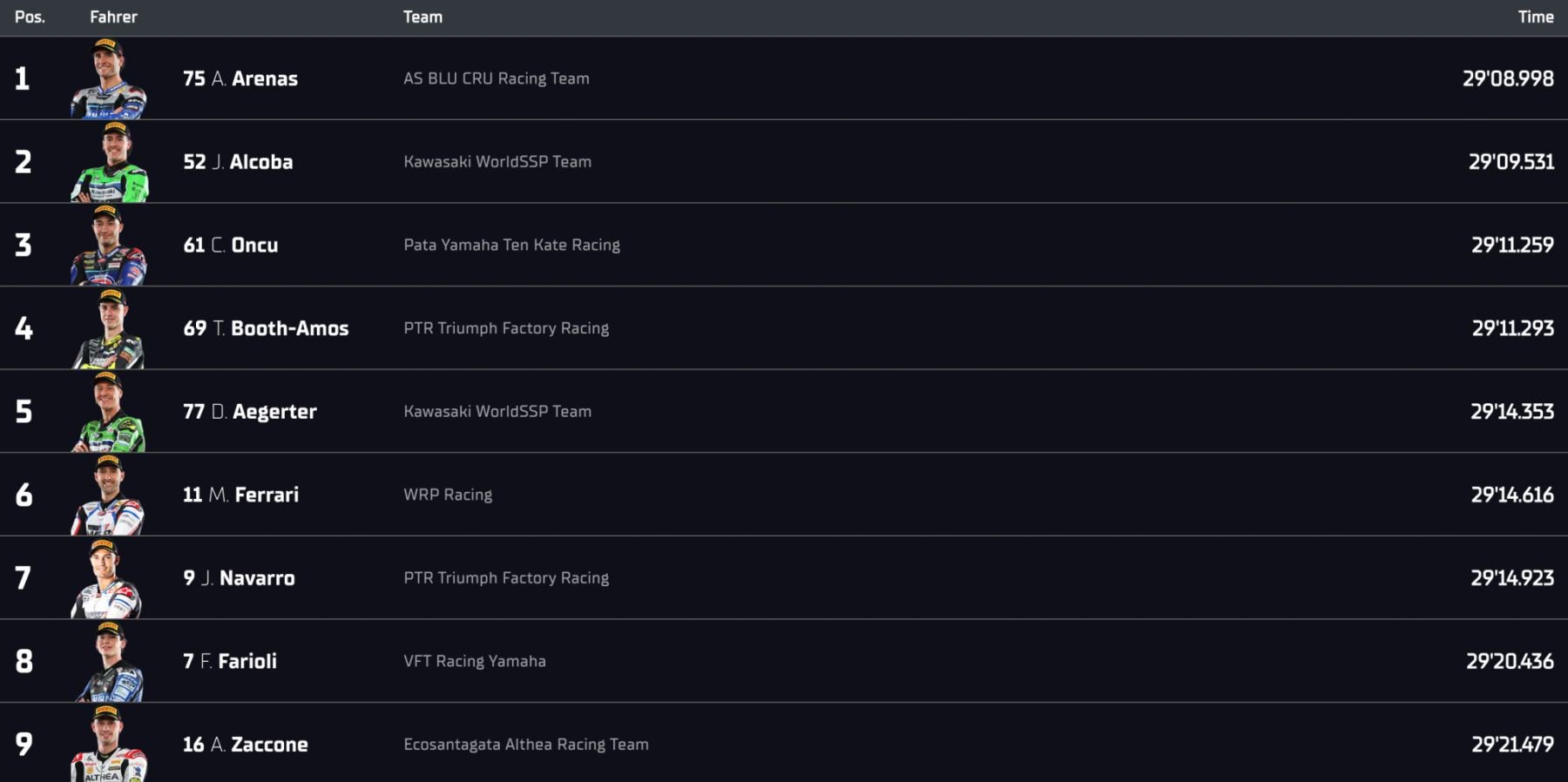This screenshot has width=1568, height=782.
Task: Click the Pos. column header
Action: [30, 17]
